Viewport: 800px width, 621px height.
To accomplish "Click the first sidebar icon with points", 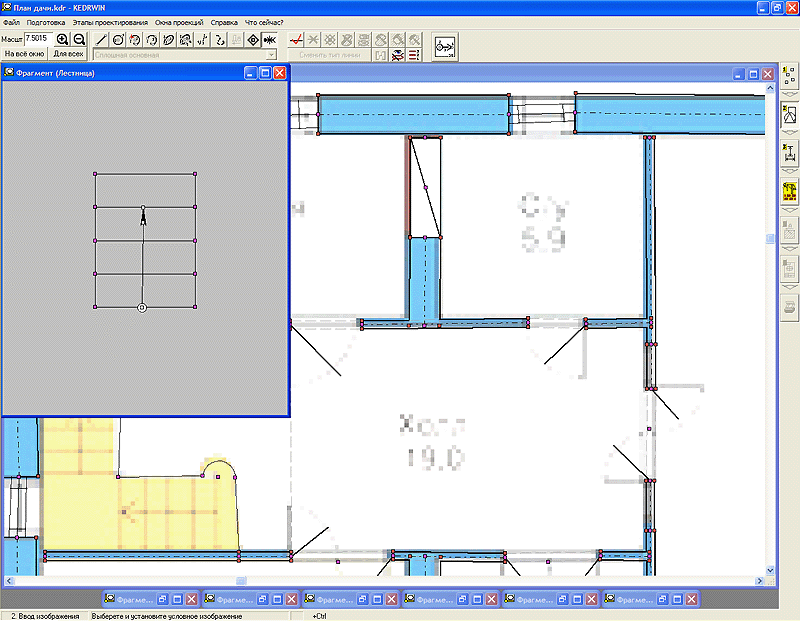I will pyautogui.click(x=788, y=77).
